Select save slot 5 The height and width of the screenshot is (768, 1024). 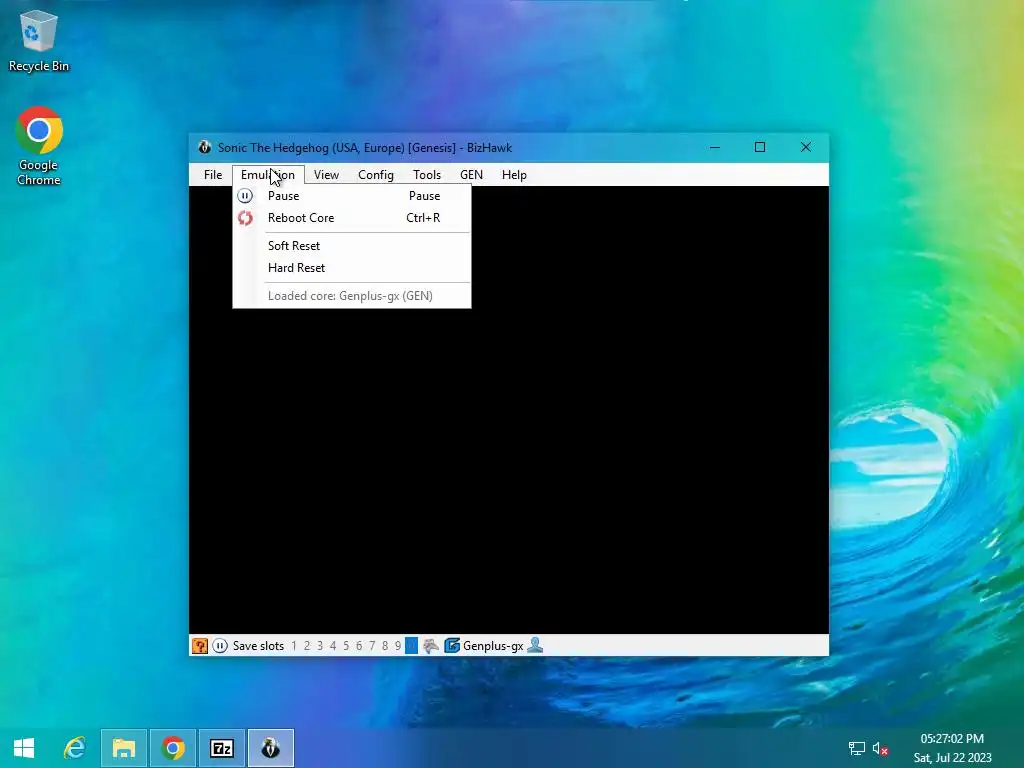(346, 646)
